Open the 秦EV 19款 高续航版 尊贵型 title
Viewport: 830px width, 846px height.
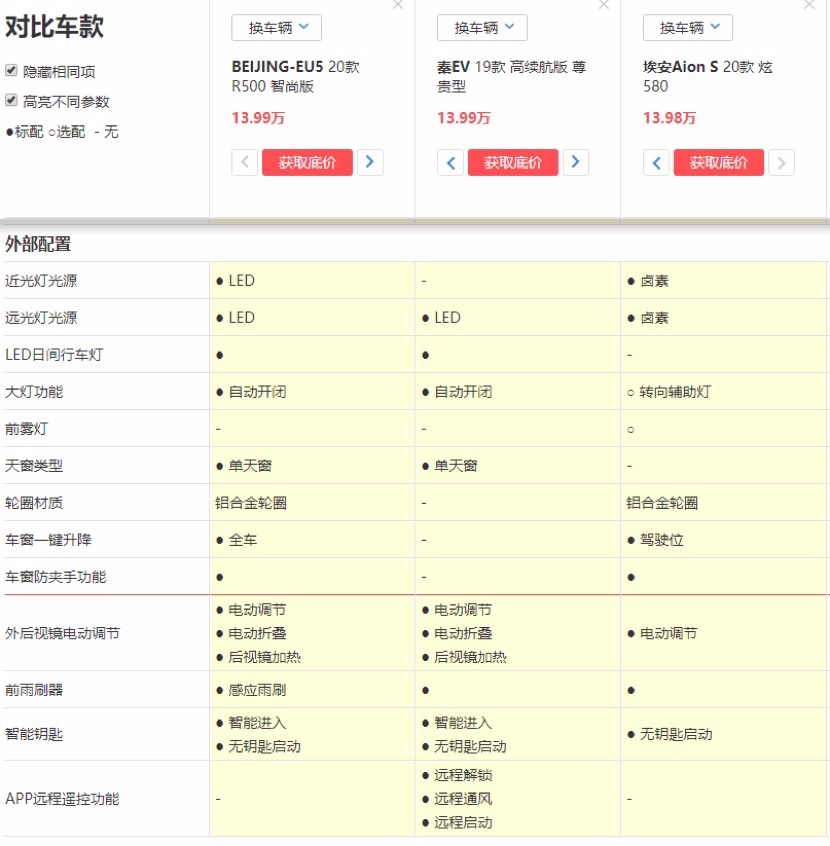(x=512, y=77)
